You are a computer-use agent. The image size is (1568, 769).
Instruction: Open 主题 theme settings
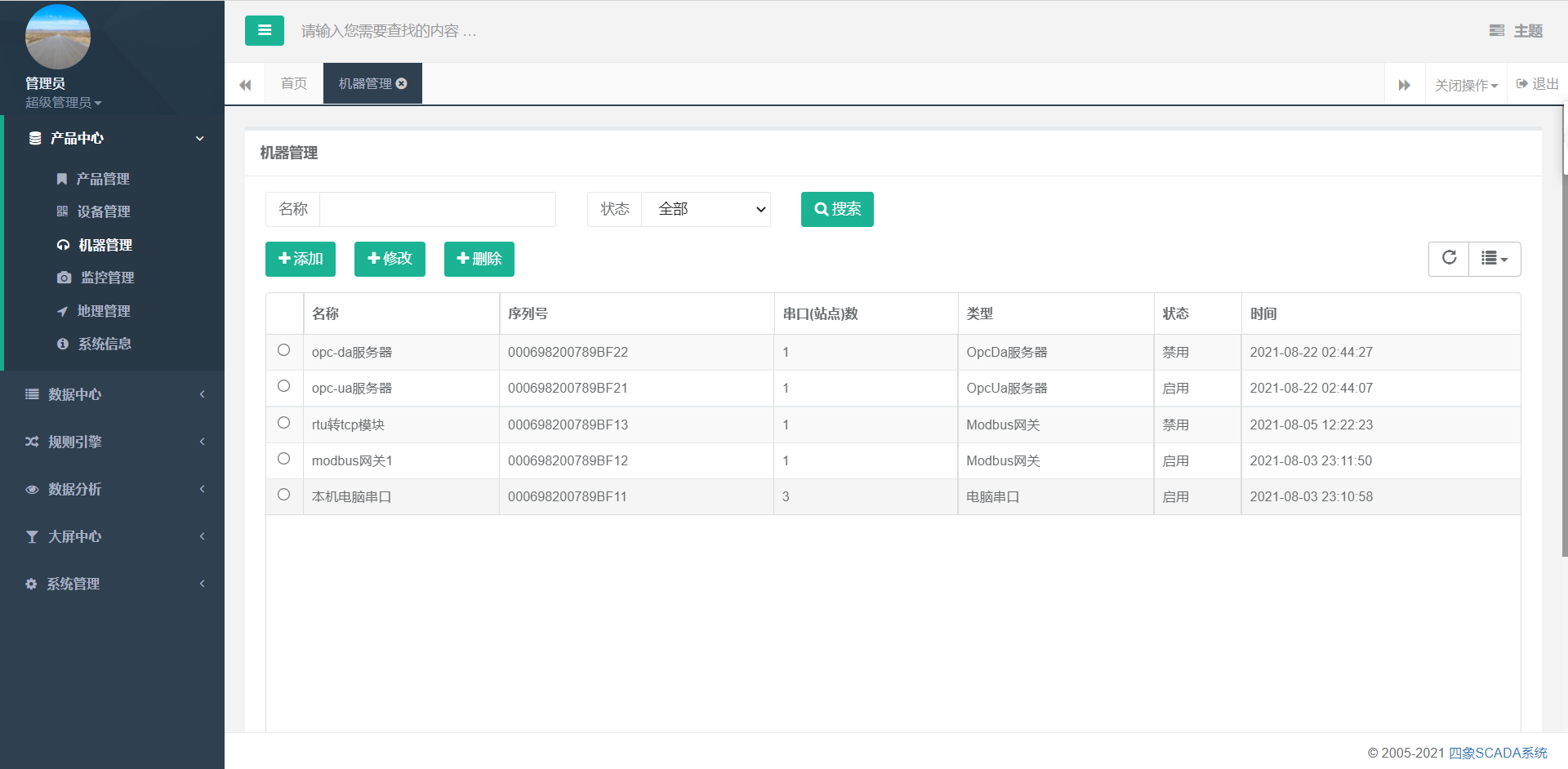pos(1516,31)
